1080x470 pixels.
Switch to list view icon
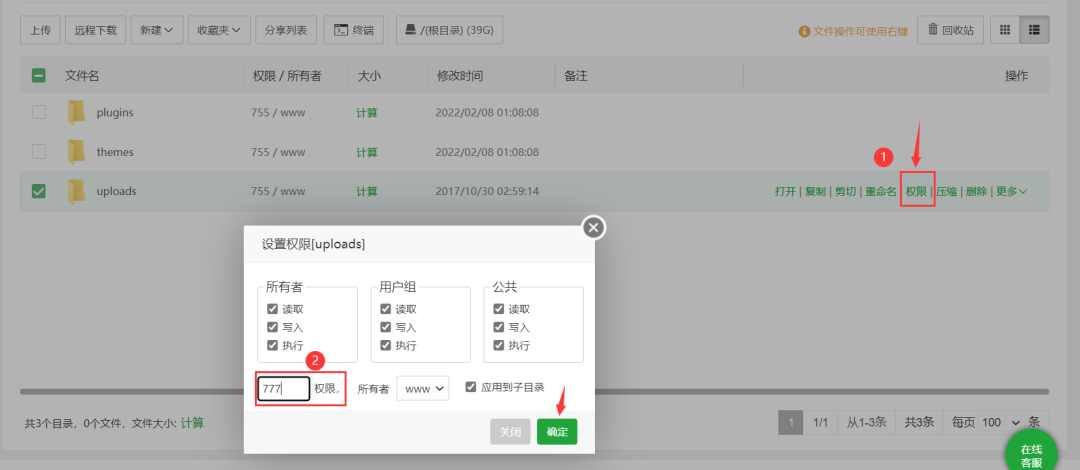[1035, 30]
